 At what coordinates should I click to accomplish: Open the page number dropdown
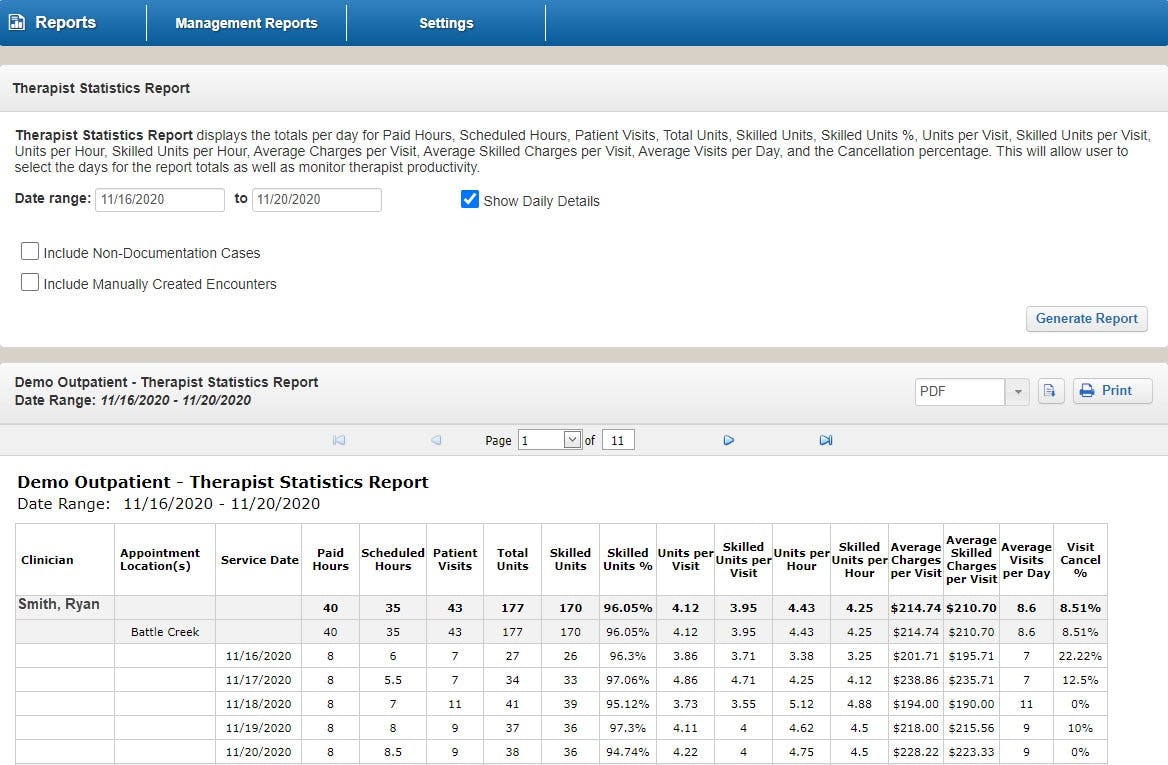tap(572, 439)
